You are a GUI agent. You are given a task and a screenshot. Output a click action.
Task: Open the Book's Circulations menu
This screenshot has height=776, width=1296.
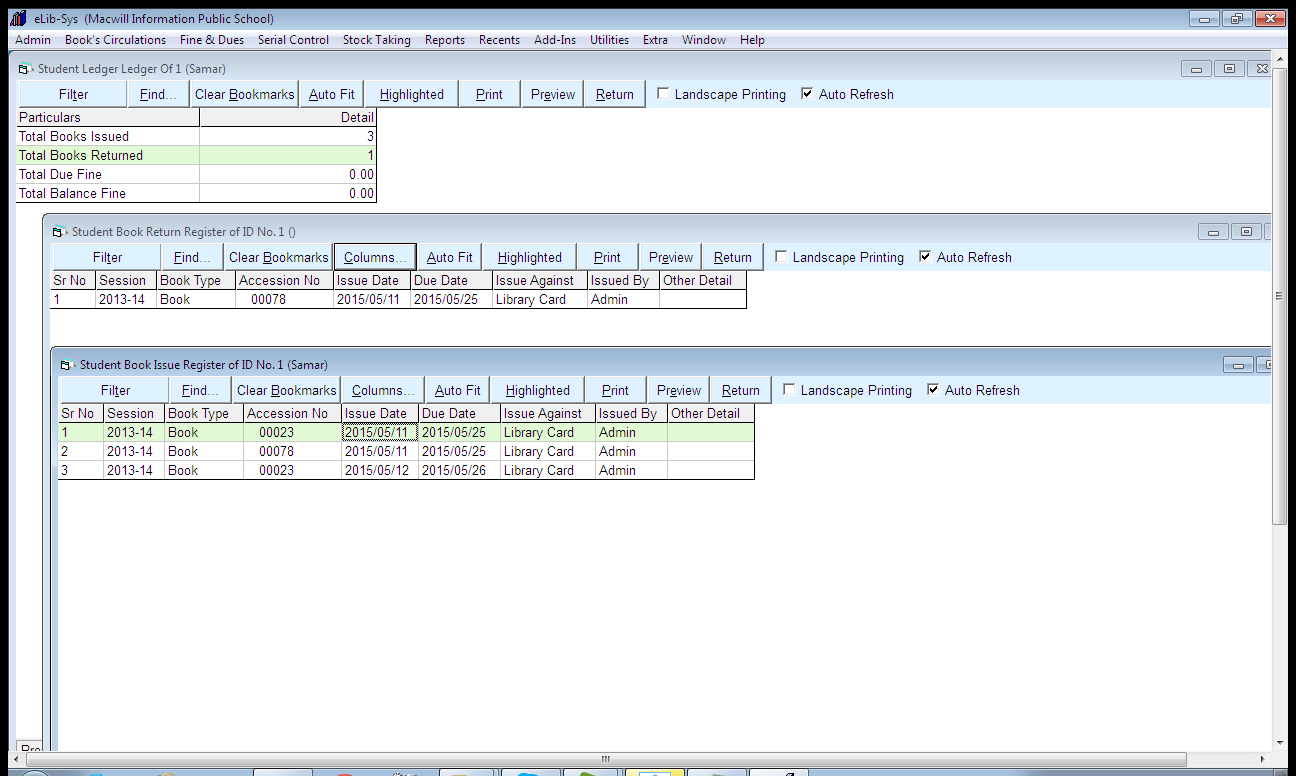pyautogui.click(x=115, y=40)
